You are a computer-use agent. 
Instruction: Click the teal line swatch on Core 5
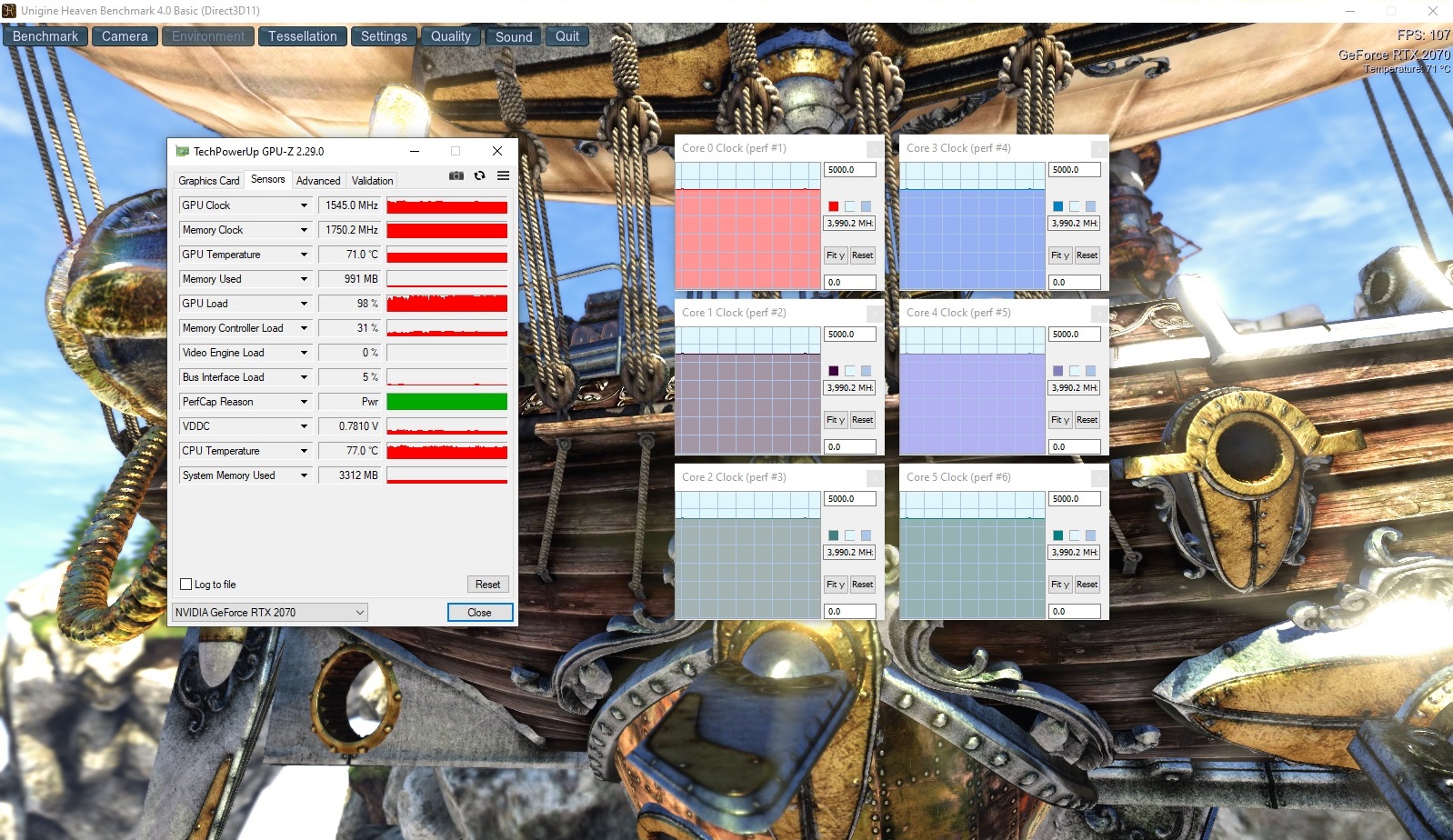(1058, 535)
